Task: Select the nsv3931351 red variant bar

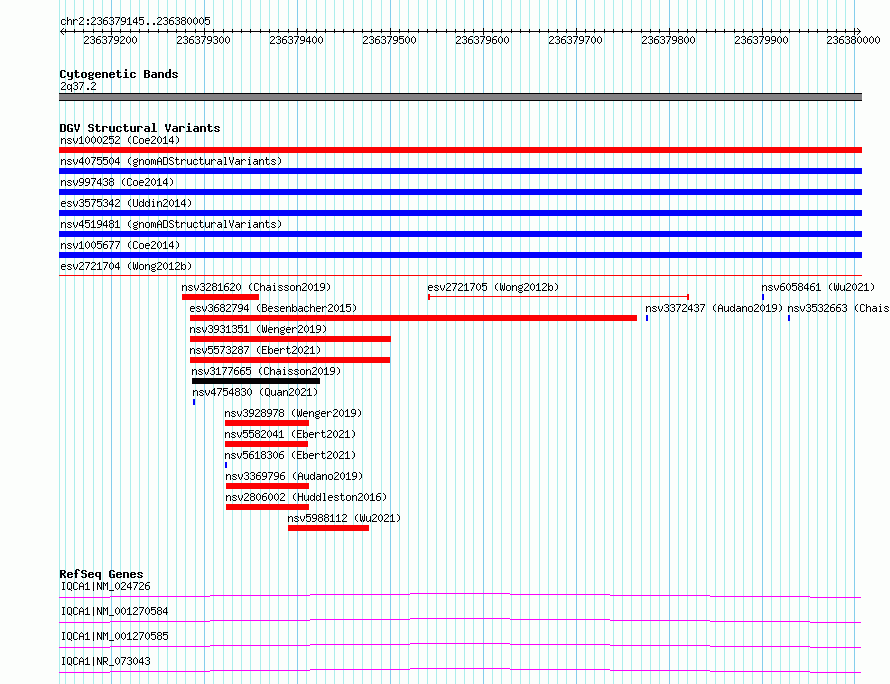Action: click(x=290, y=339)
